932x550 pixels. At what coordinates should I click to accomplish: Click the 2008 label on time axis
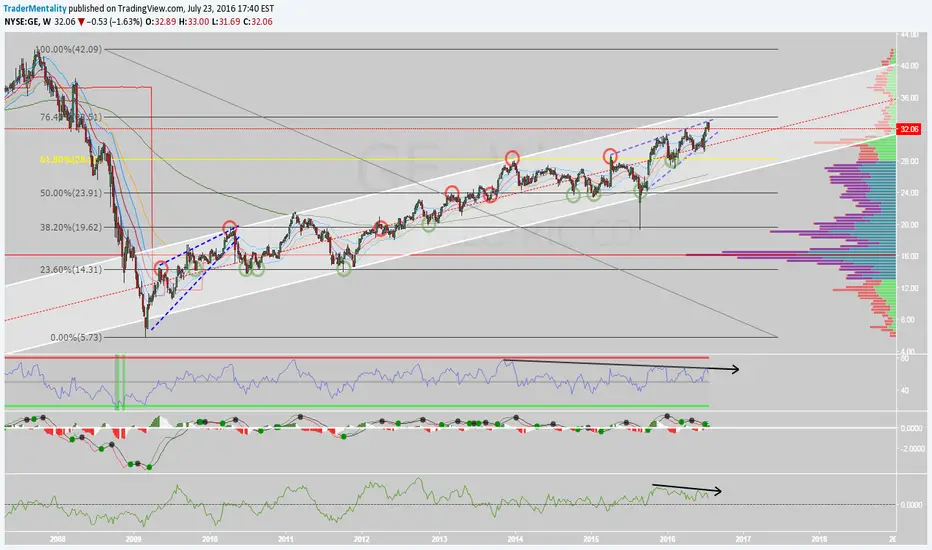58,539
